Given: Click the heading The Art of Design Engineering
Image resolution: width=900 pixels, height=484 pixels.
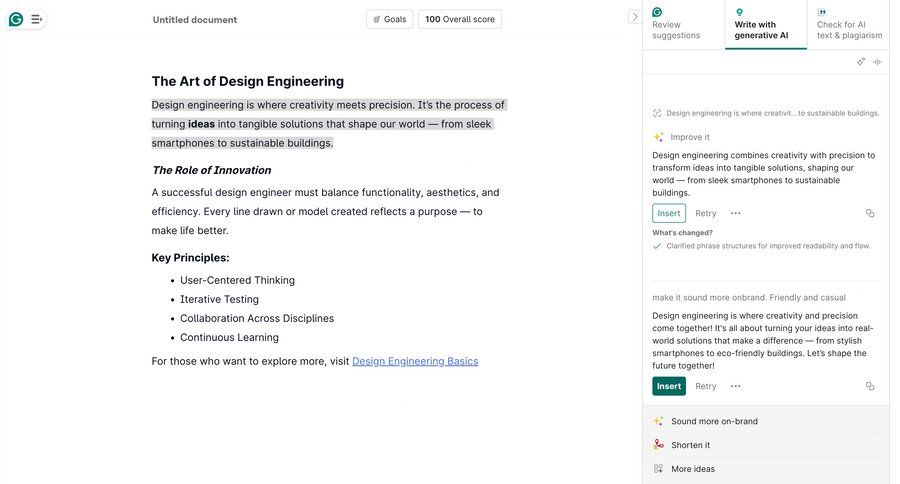Looking at the screenshot, I should click(248, 81).
